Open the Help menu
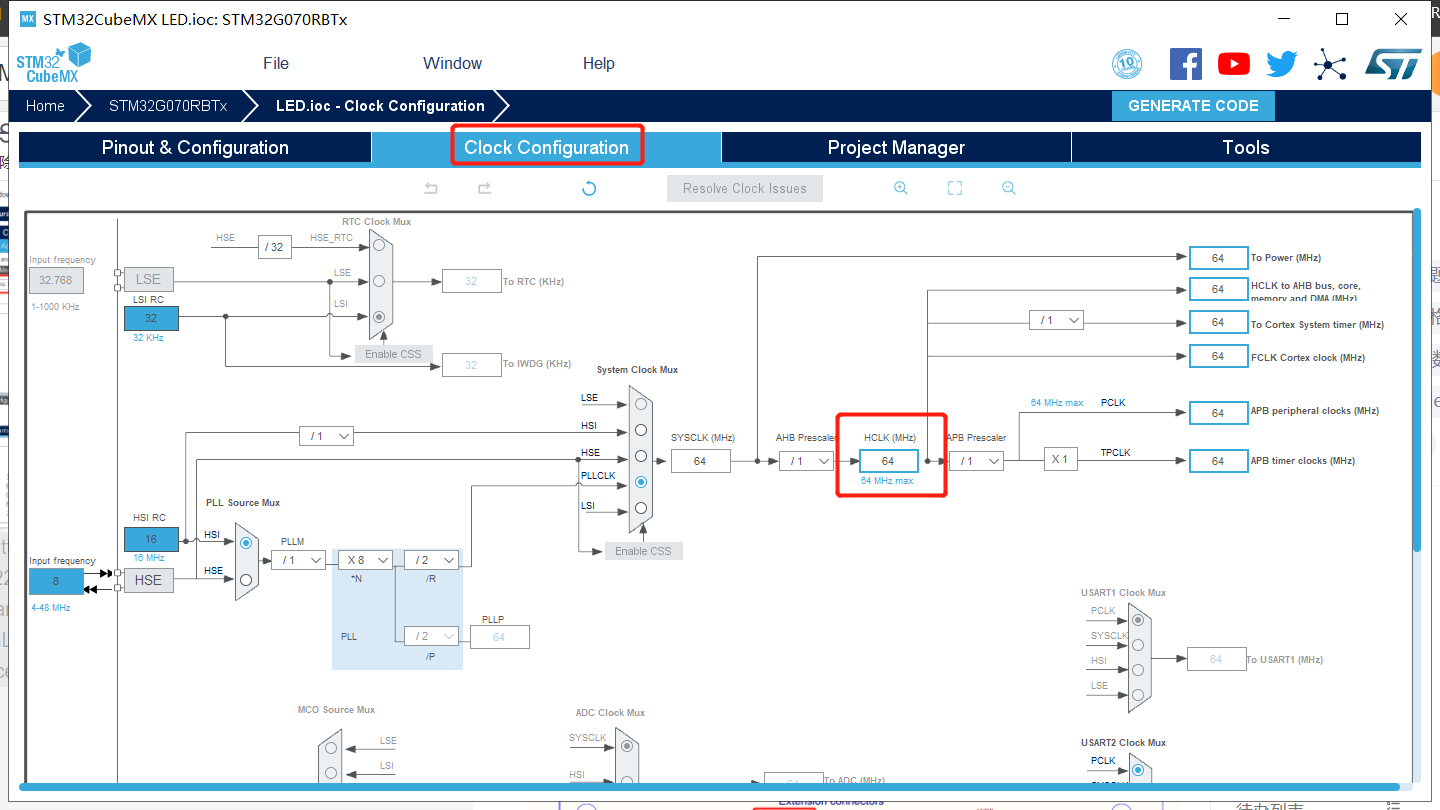 (599, 63)
